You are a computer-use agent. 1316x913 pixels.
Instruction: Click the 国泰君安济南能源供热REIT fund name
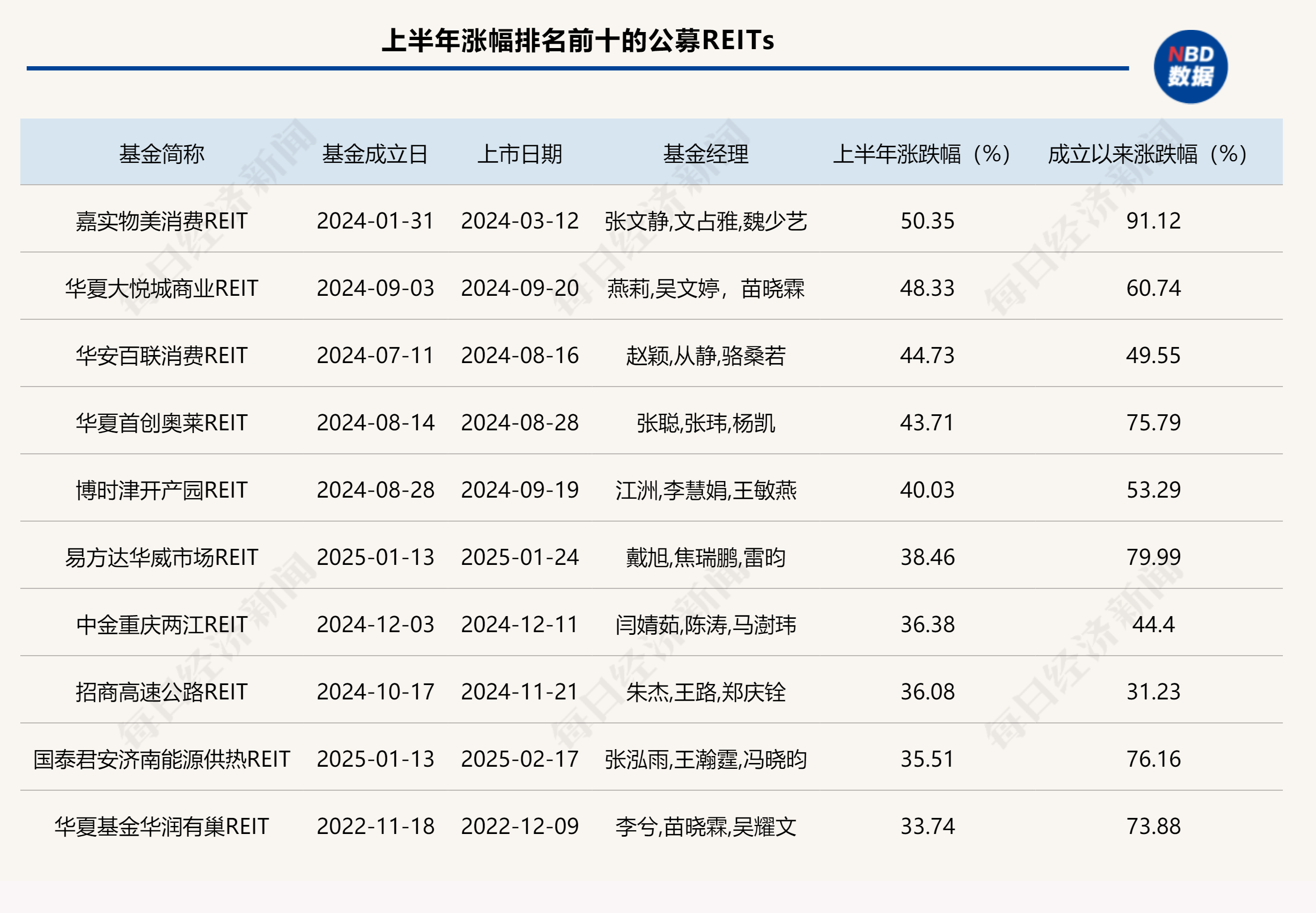point(162,759)
